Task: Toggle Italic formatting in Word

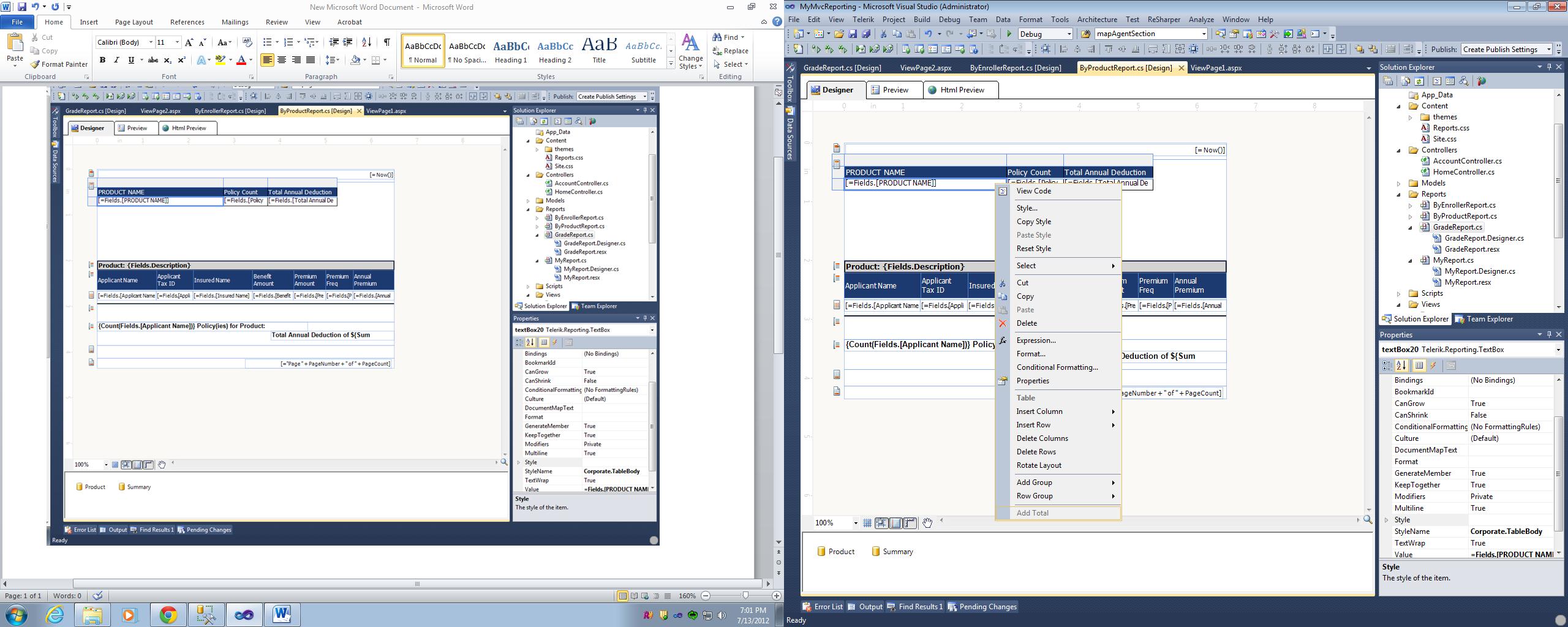Action: pos(116,60)
